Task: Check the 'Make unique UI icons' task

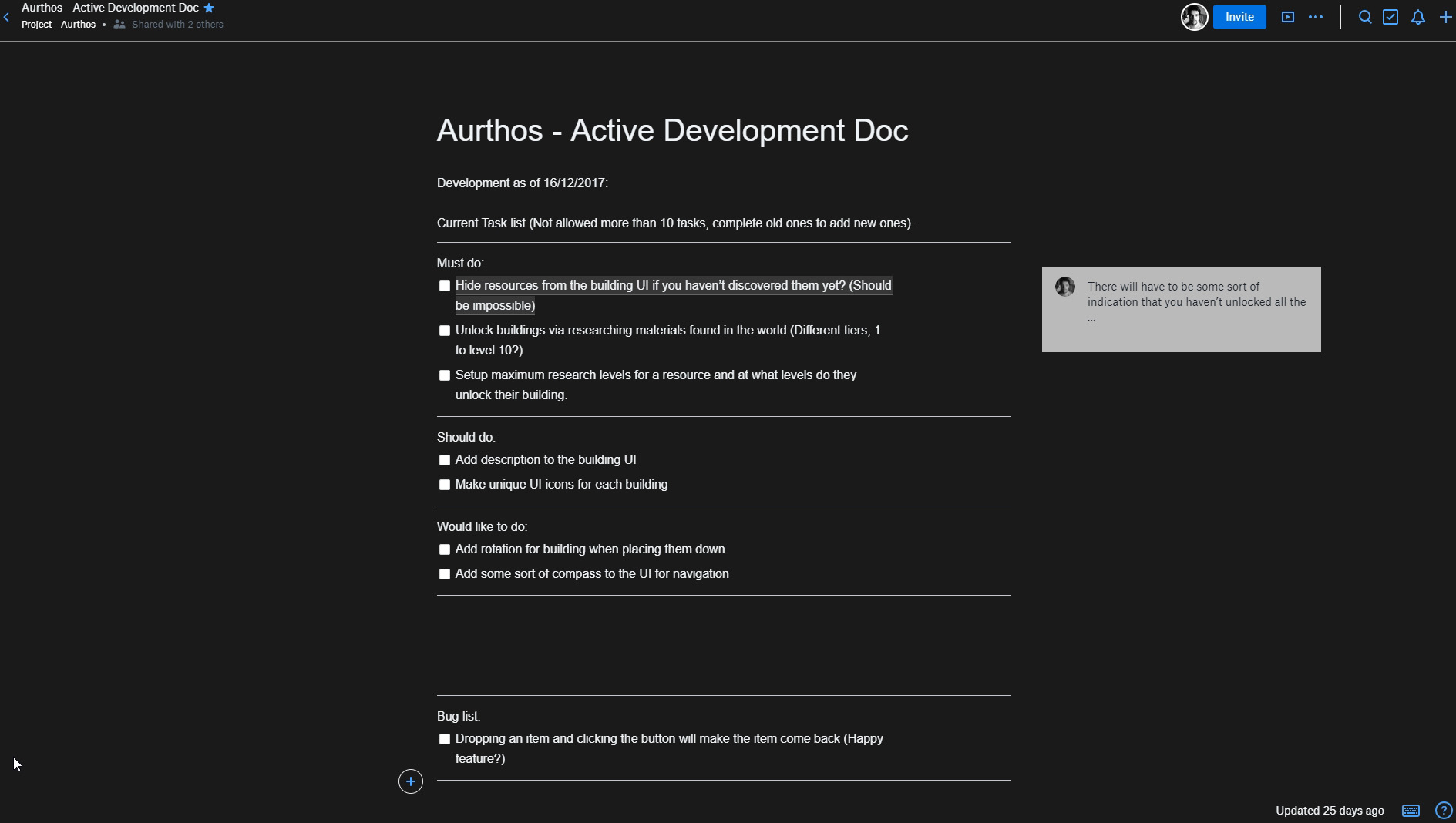Action: point(445,485)
